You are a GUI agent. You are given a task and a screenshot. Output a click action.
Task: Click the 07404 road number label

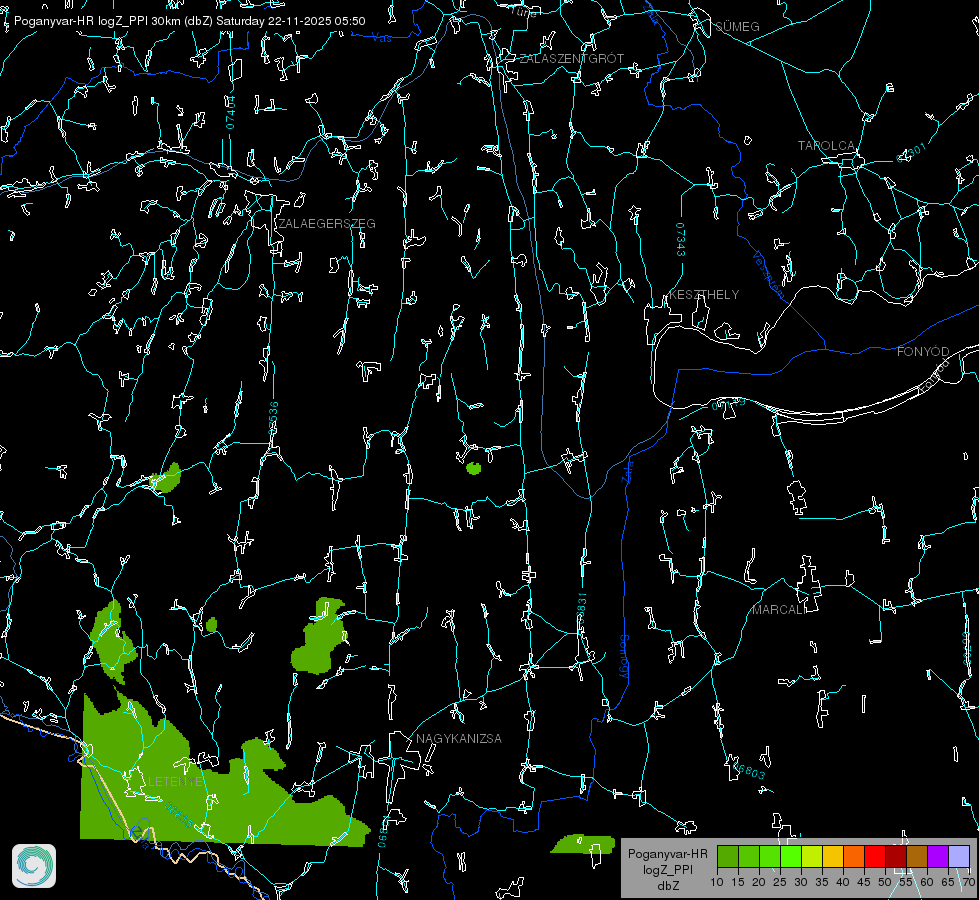pos(231,112)
